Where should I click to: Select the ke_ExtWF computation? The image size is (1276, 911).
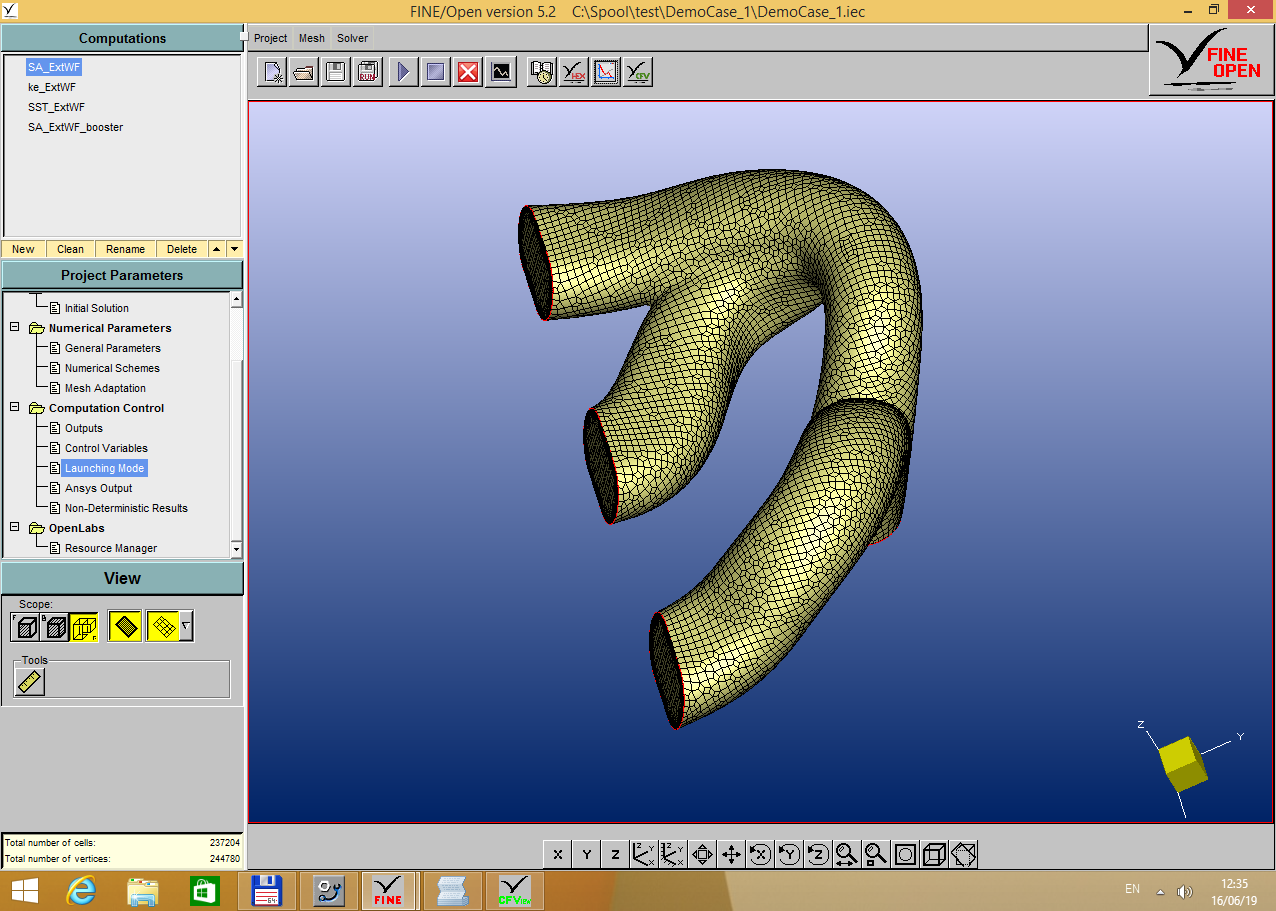[x=52, y=87]
